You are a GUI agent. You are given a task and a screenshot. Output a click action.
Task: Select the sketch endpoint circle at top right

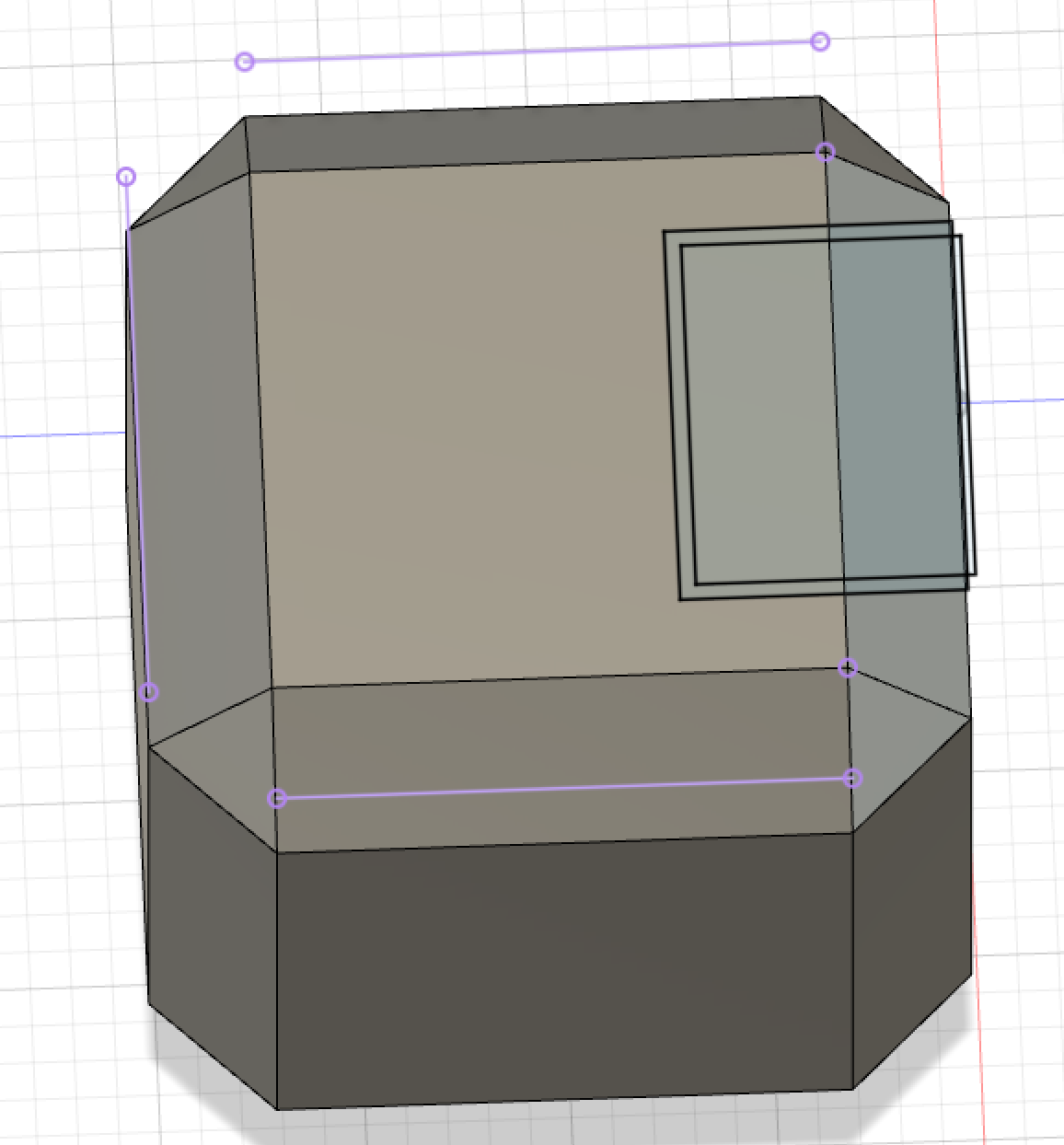point(818,40)
